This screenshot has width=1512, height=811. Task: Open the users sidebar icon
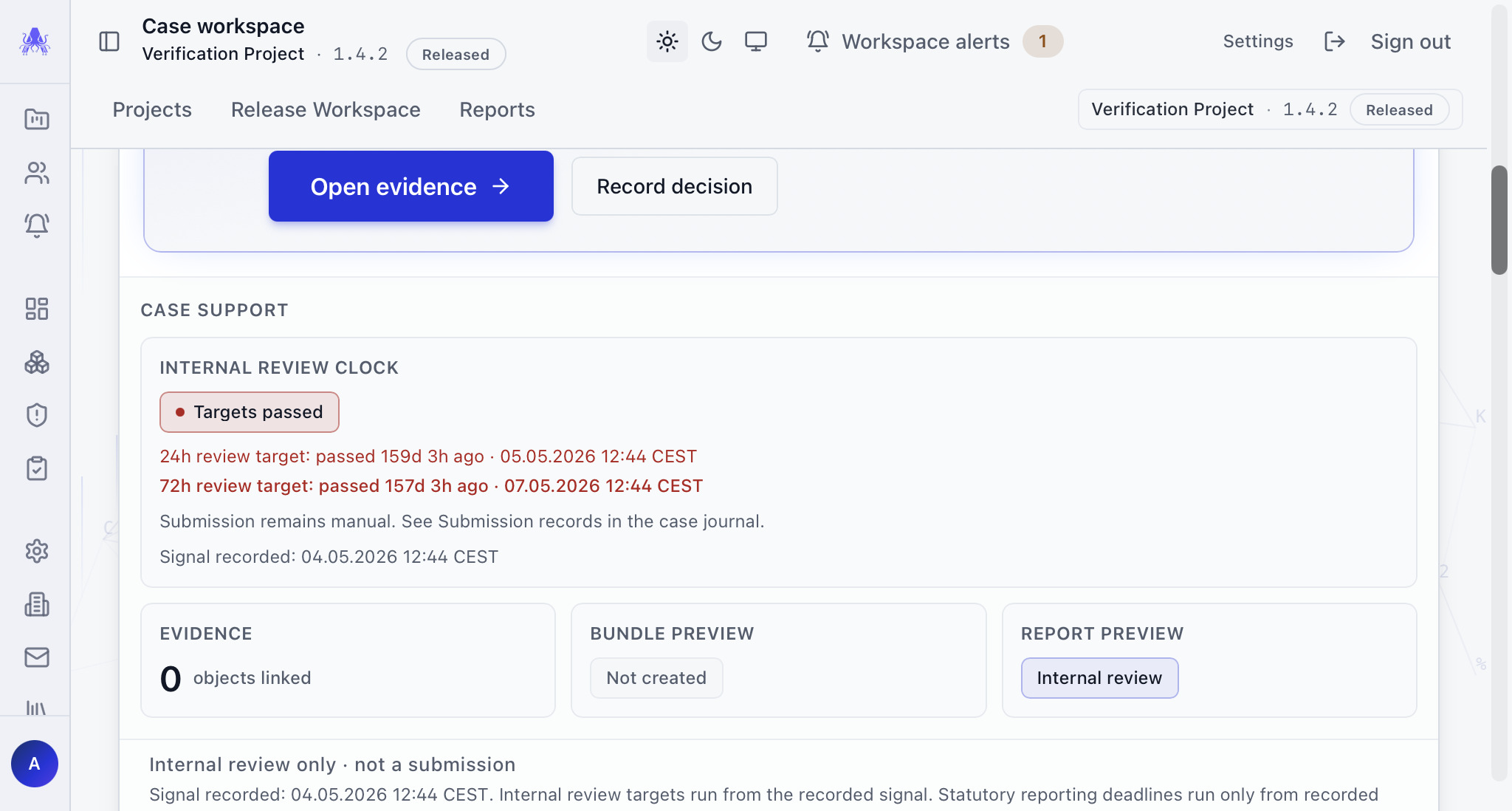(36, 173)
